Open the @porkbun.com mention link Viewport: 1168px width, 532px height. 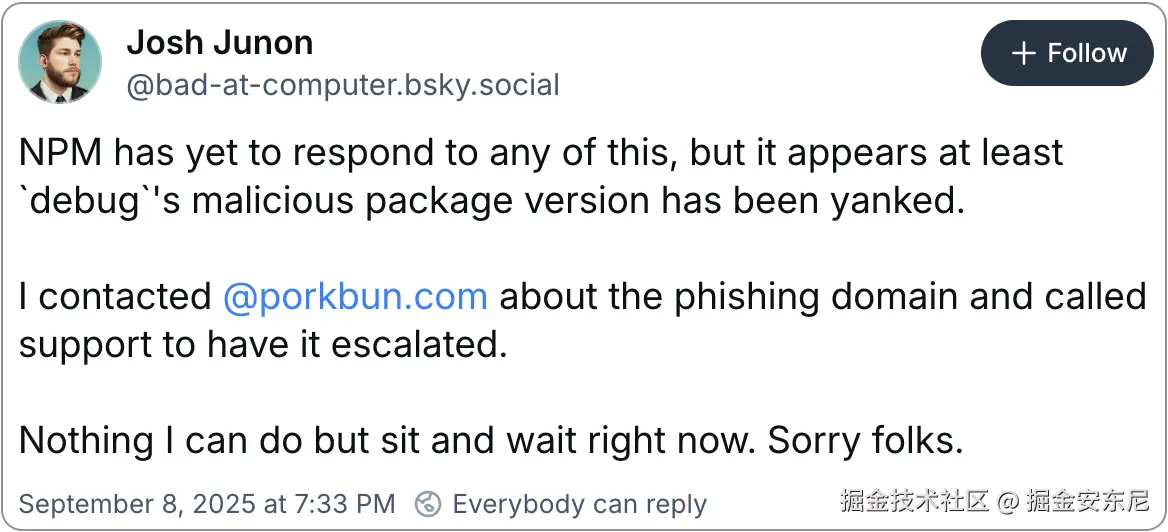tap(355, 297)
